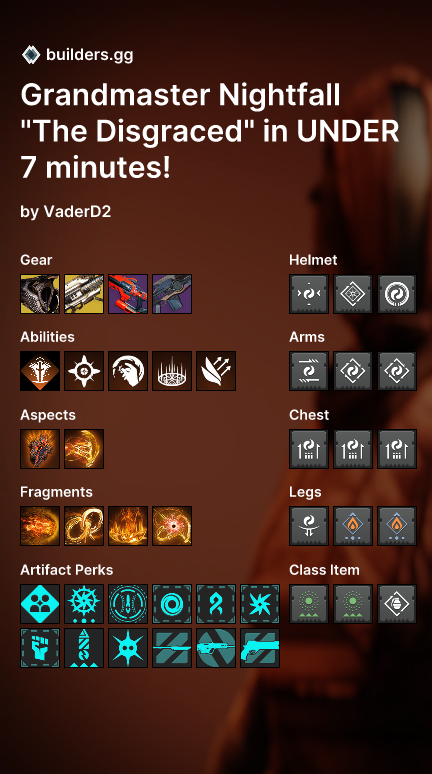Click the grenade mod on Class Item
Image resolution: width=432 pixels, height=774 pixels.
[397, 604]
